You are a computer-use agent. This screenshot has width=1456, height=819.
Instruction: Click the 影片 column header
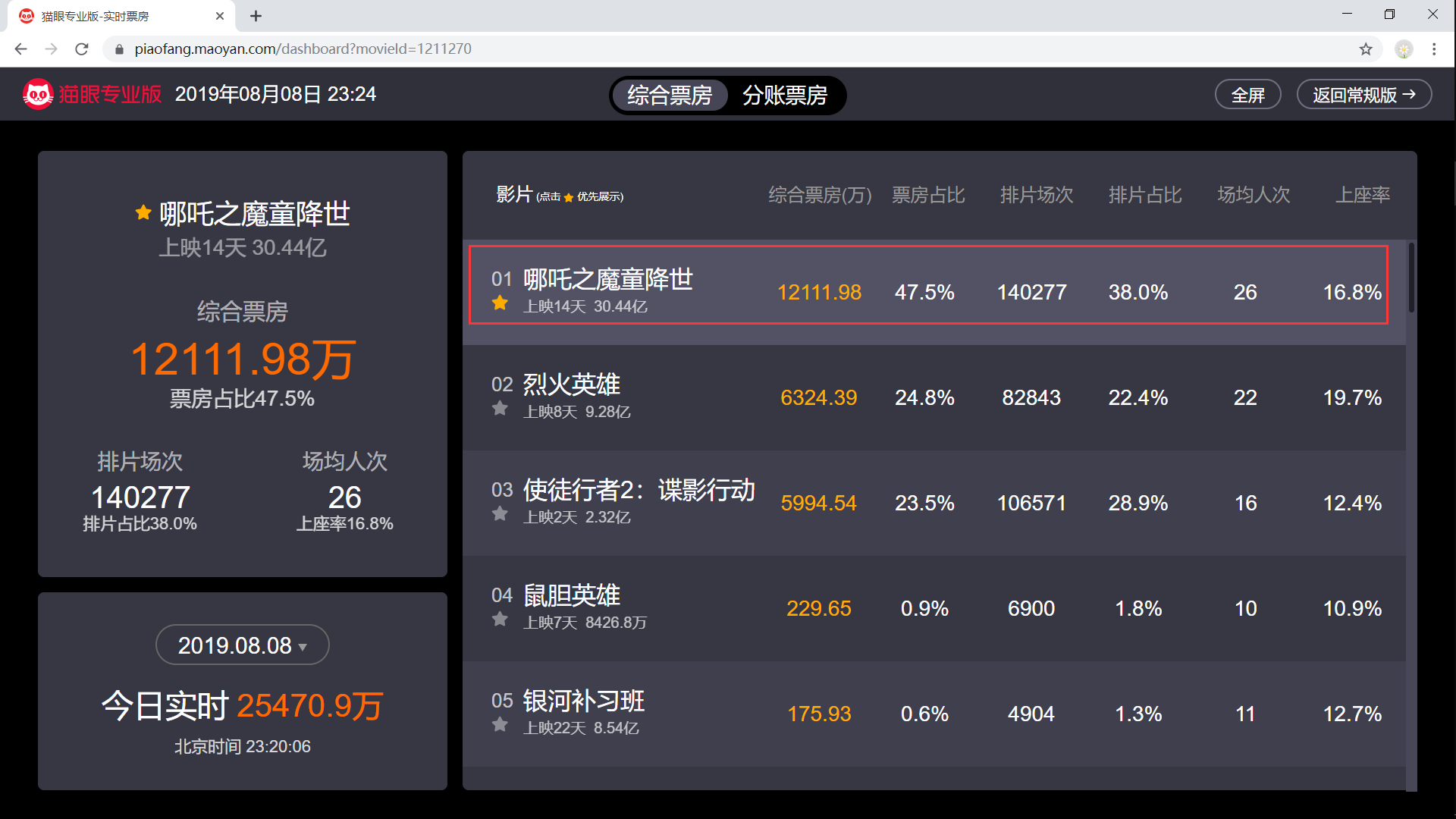click(514, 195)
